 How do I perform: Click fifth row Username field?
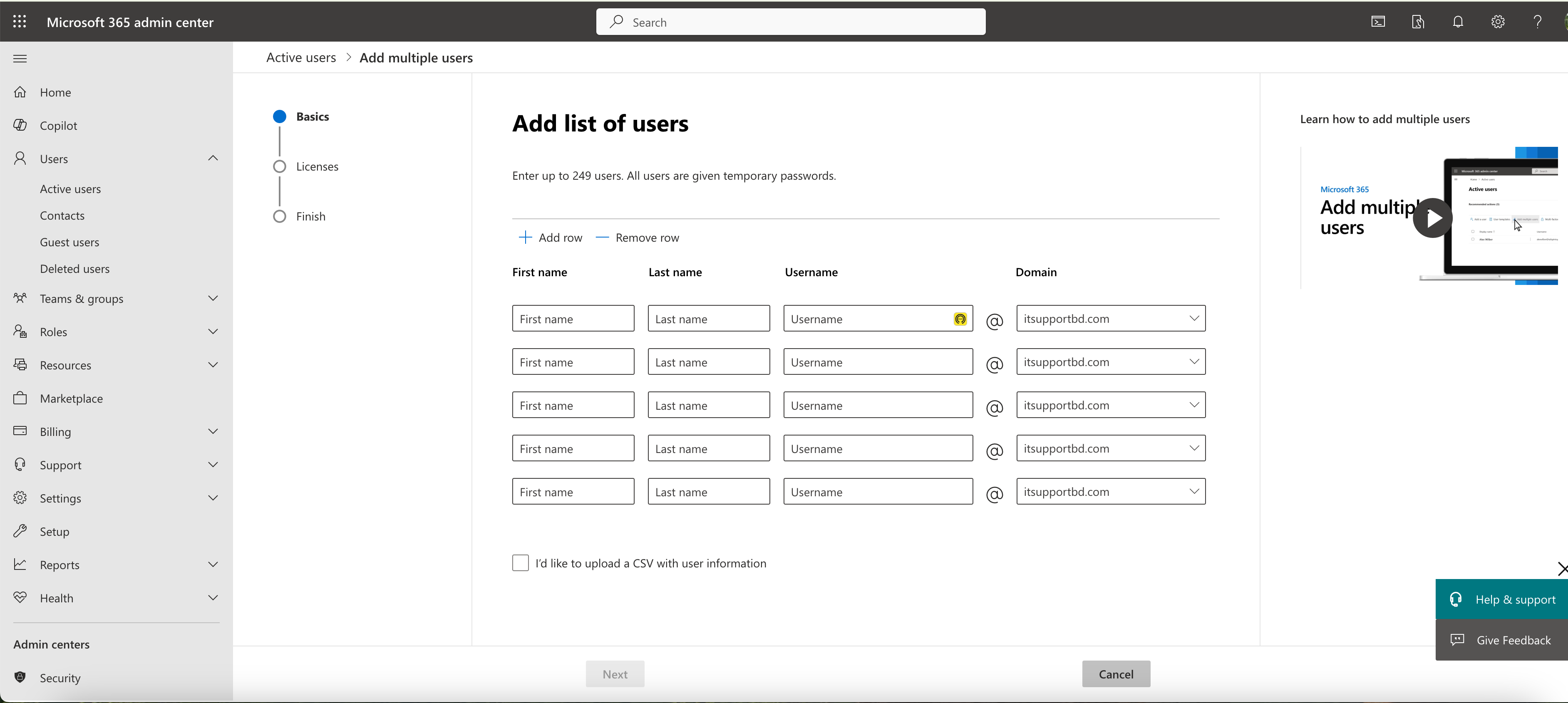coord(878,491)
